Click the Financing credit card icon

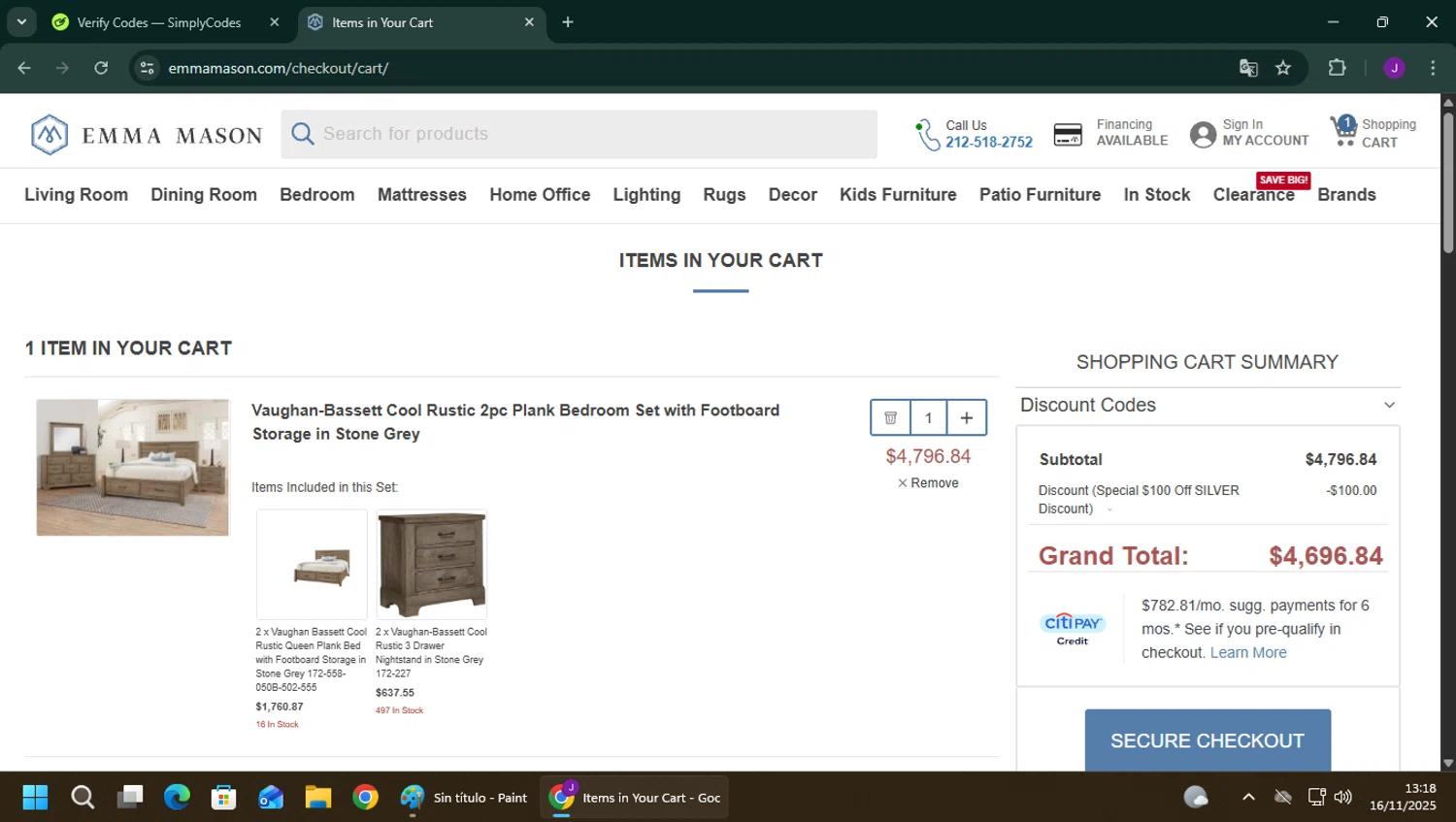pyautogui.click(x=1068, y=135)
